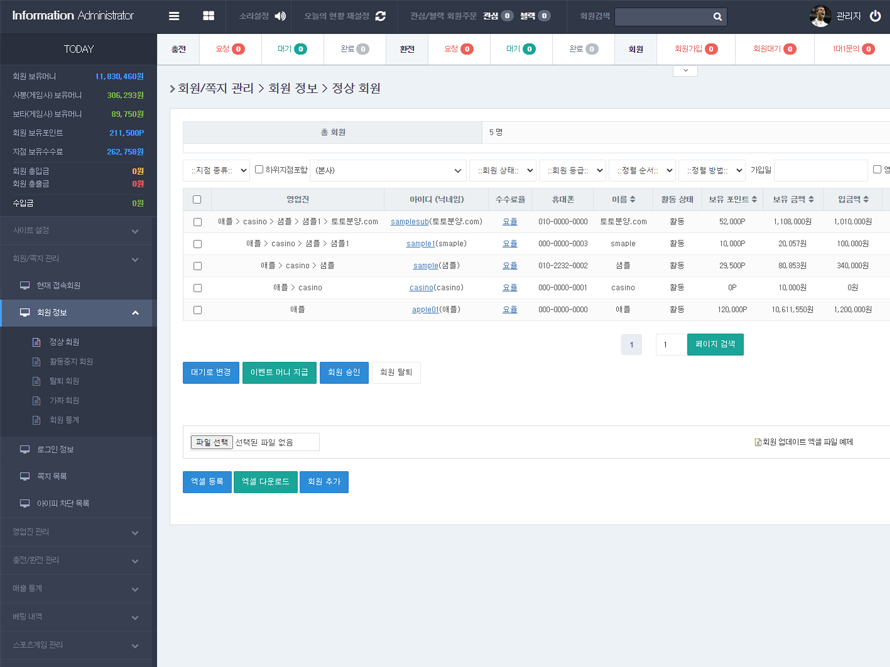The image size is (890, 667).
Task: Click monitor icon beside 아이피 차단 목록
Action: (x=25, y=504)
